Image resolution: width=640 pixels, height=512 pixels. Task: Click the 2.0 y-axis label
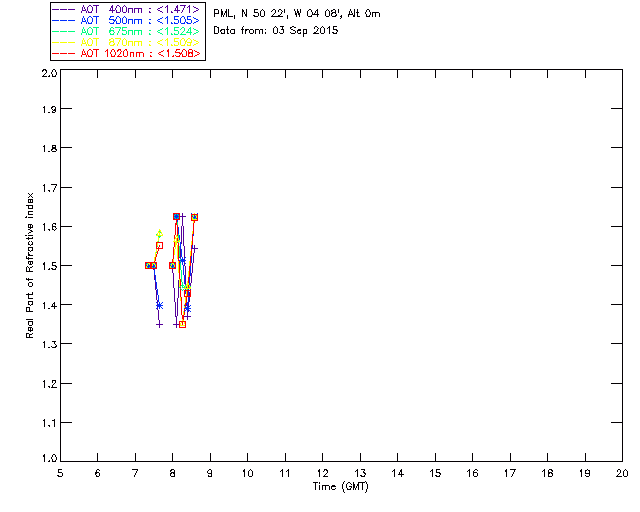(x=49, y=73)
